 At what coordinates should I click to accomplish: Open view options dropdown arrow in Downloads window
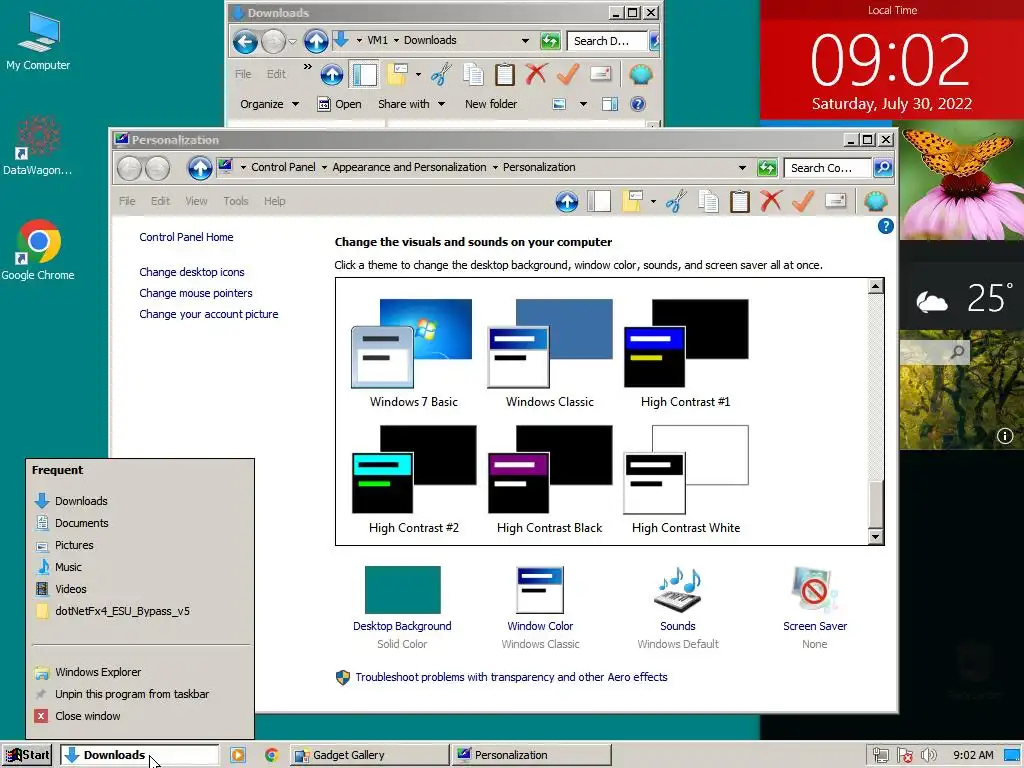(x=583, y=104)
